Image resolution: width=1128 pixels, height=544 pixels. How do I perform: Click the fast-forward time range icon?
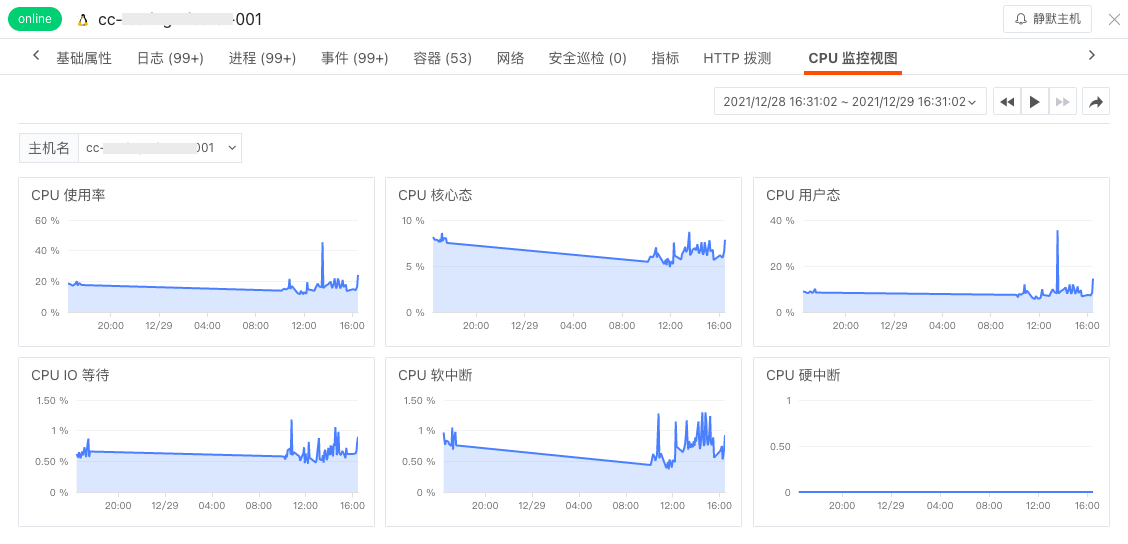(1063, 102)
